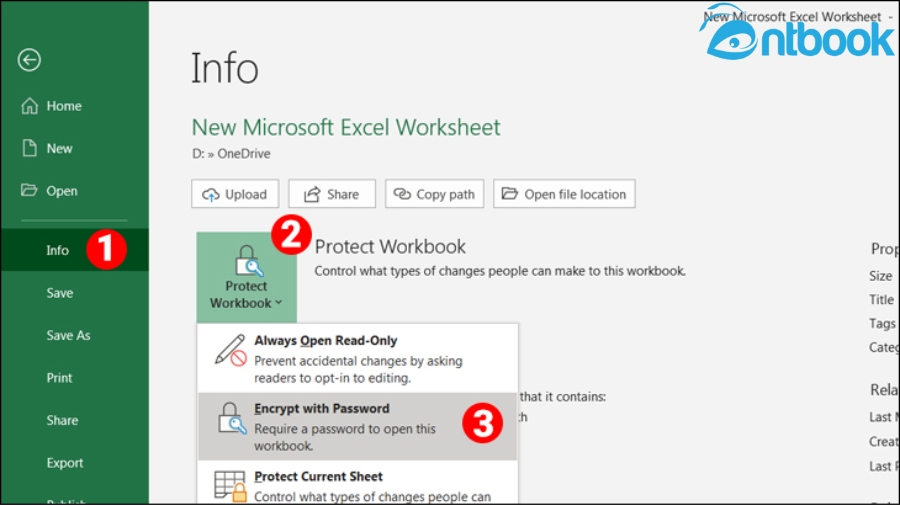Viewport: 900px width, 506px height.
Task: Click the Protect Workbook lock icon
Action: [249, 261]
